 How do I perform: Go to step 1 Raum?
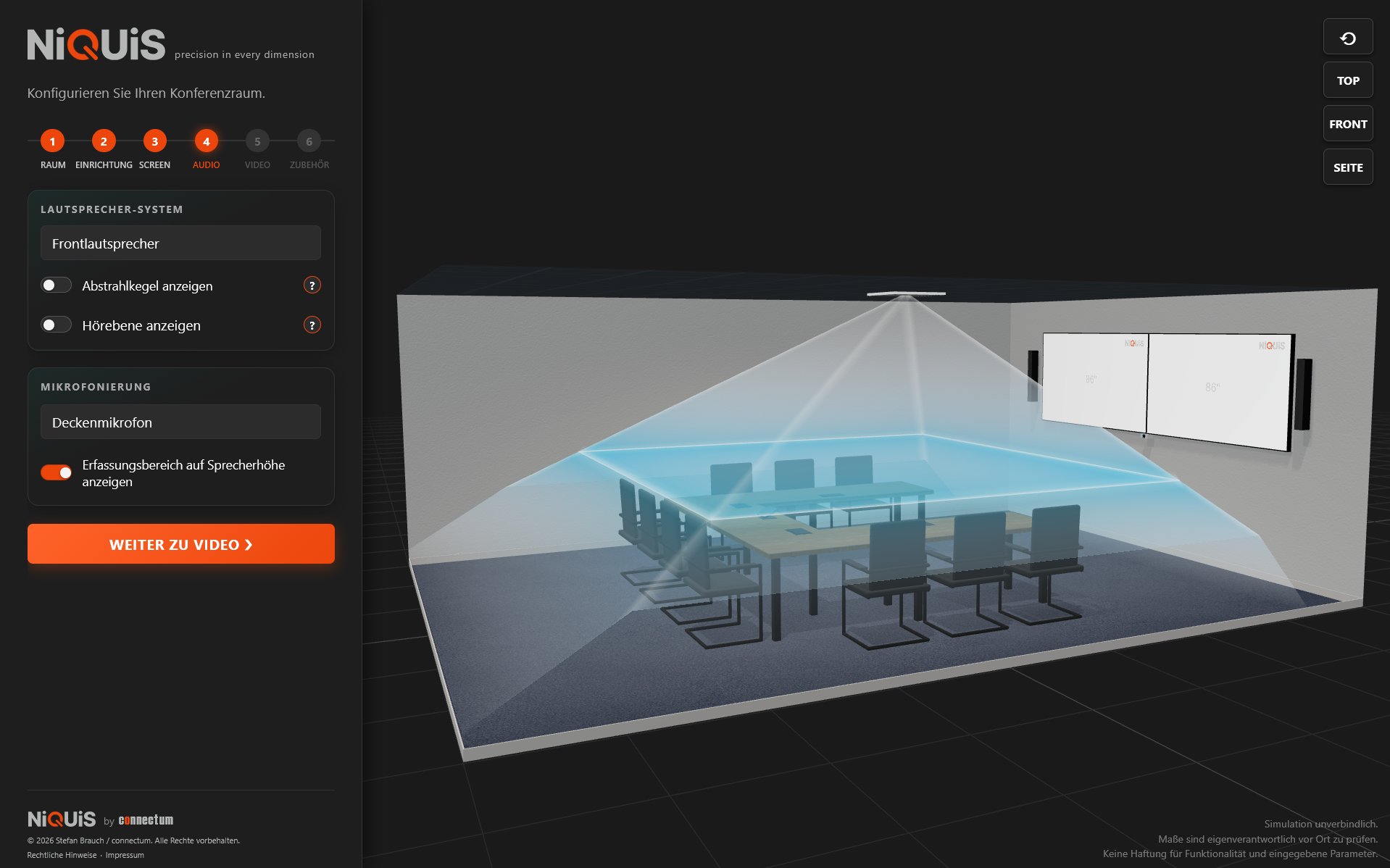(52, 141)
